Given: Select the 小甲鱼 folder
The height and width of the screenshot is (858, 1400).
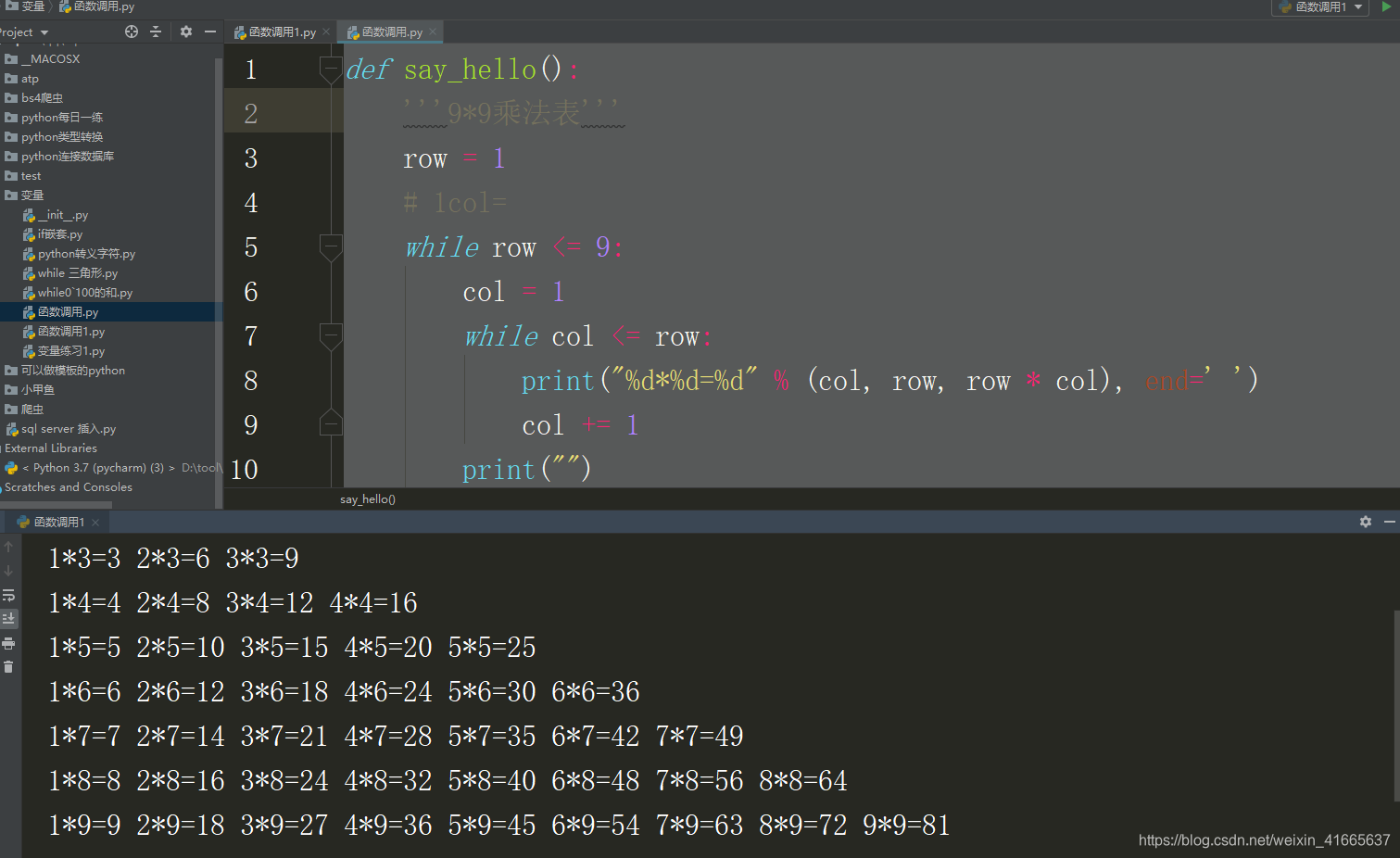Looking at the screenshot, I should 31,390.
